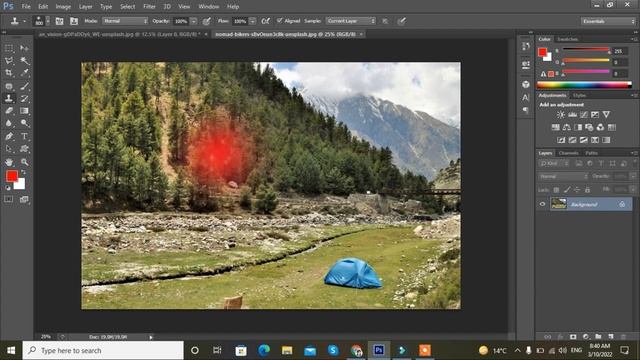Add a Curves adjustment
The height and width of the screenshot is (360, 640).
tap(584, 115)
